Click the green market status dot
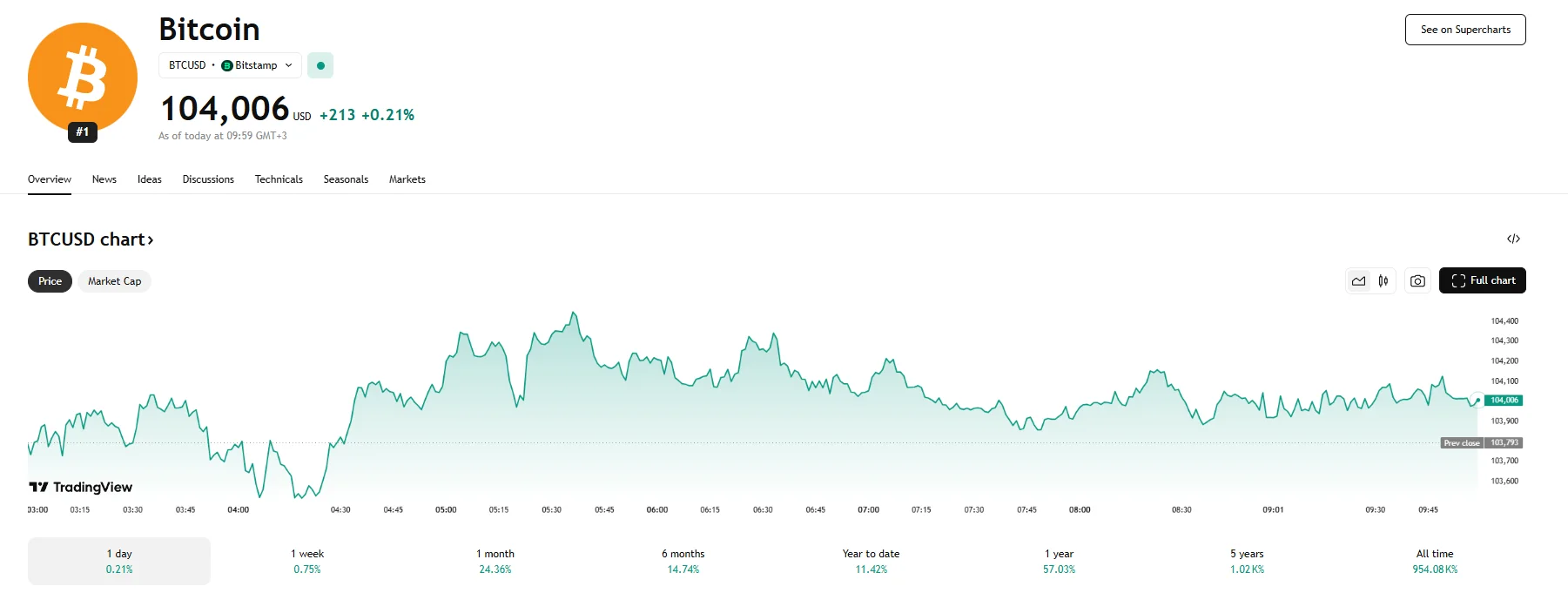 320,65
